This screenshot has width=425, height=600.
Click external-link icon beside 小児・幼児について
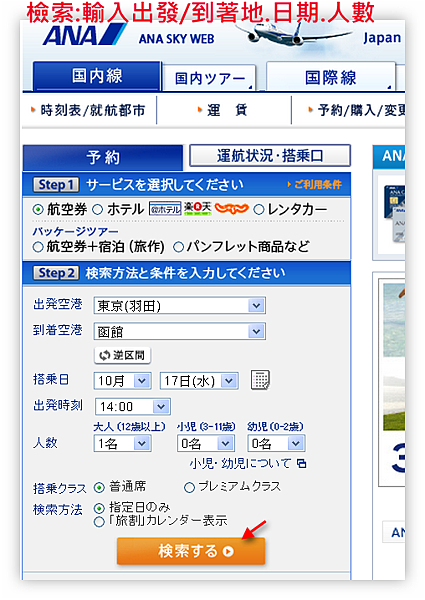301,464
